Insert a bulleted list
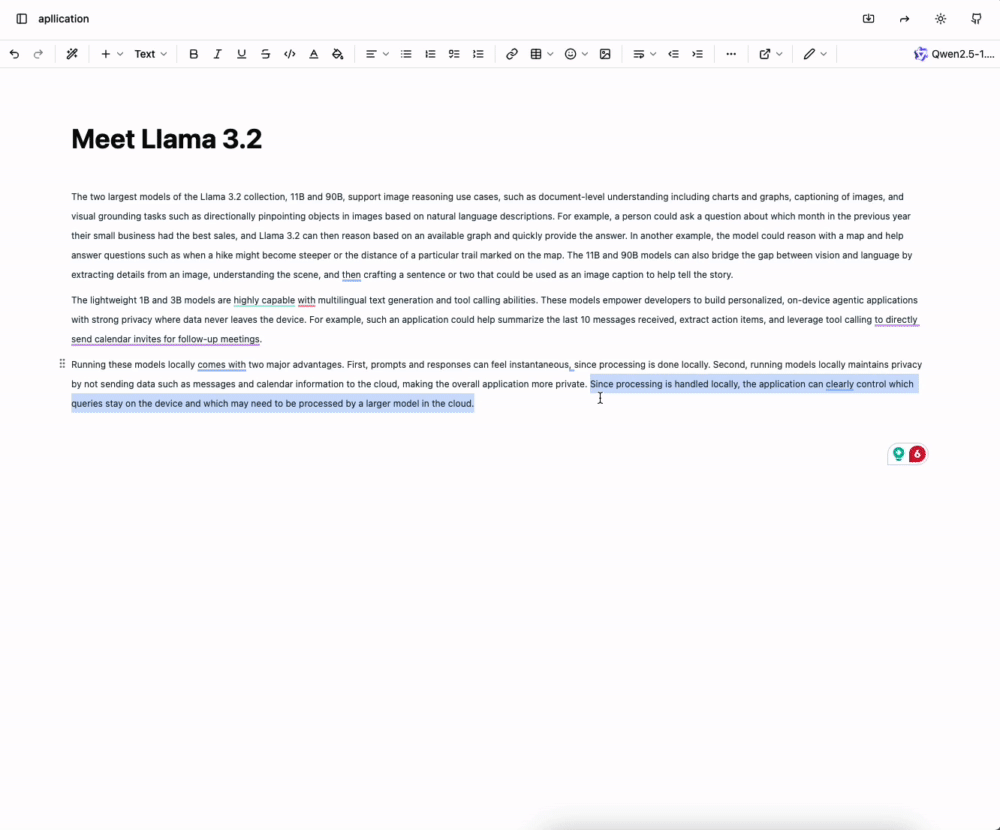The image size is (1000, 830). (x=406, y=54)
